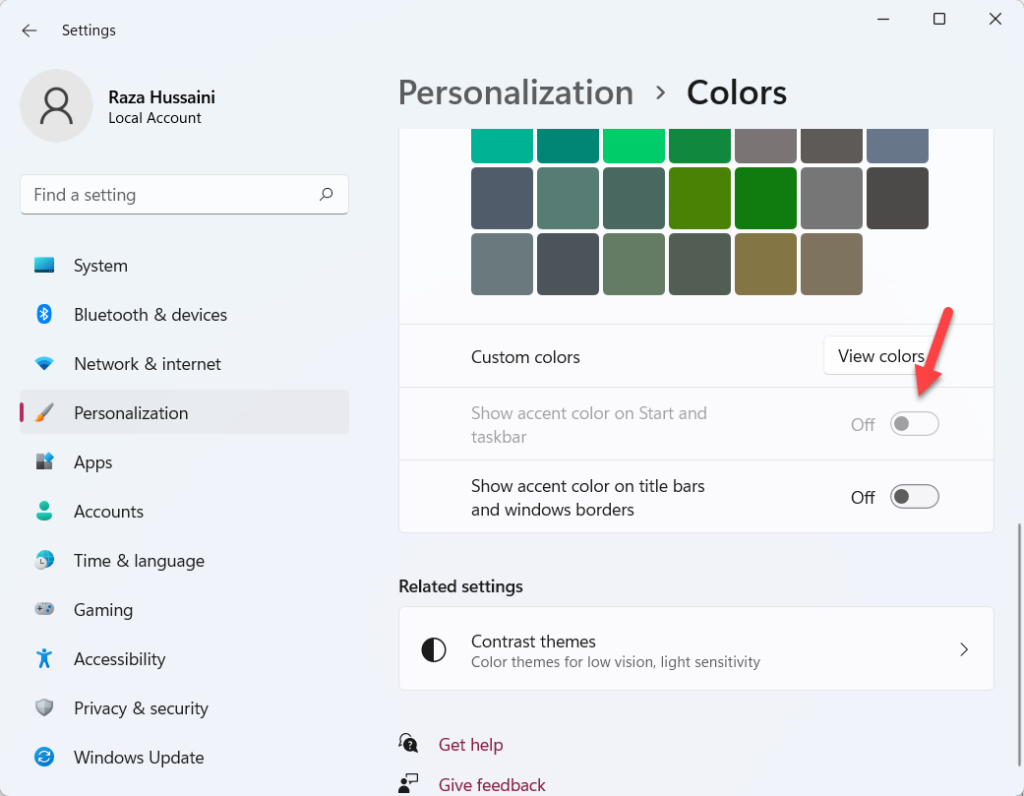Open Accounts settings
Screen dimensions: 1024x796
click(108, 511)
